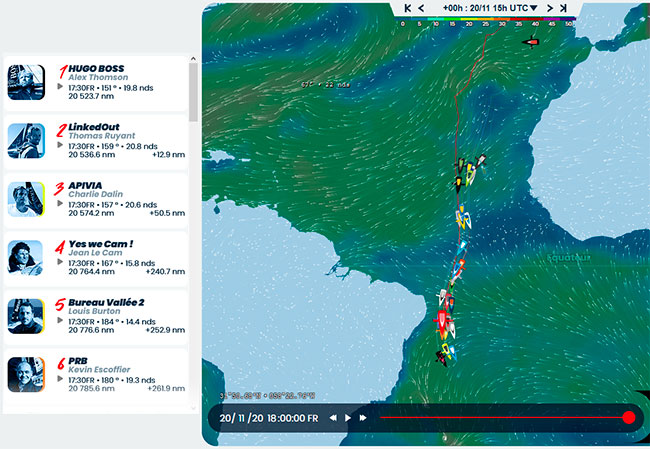Viewport: 650px width, 449px height.
Task: Click the +252.9 nm gap value
Action: click(165, 330)
